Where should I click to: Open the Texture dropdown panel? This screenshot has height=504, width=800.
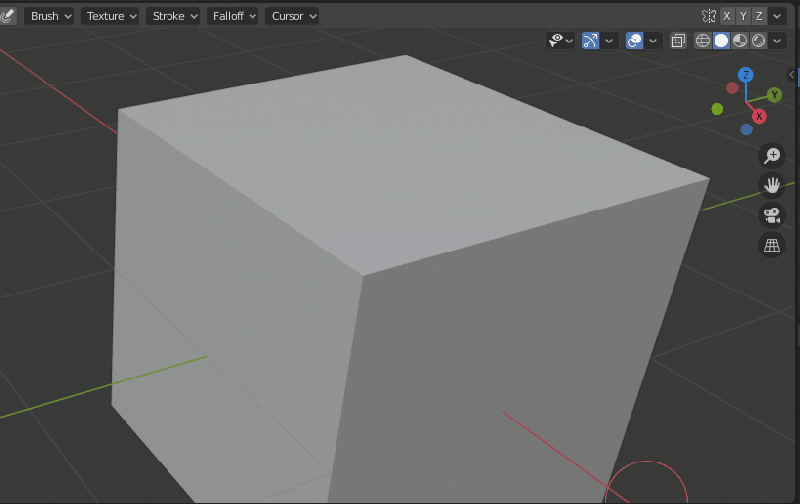(x=110, y=16)
